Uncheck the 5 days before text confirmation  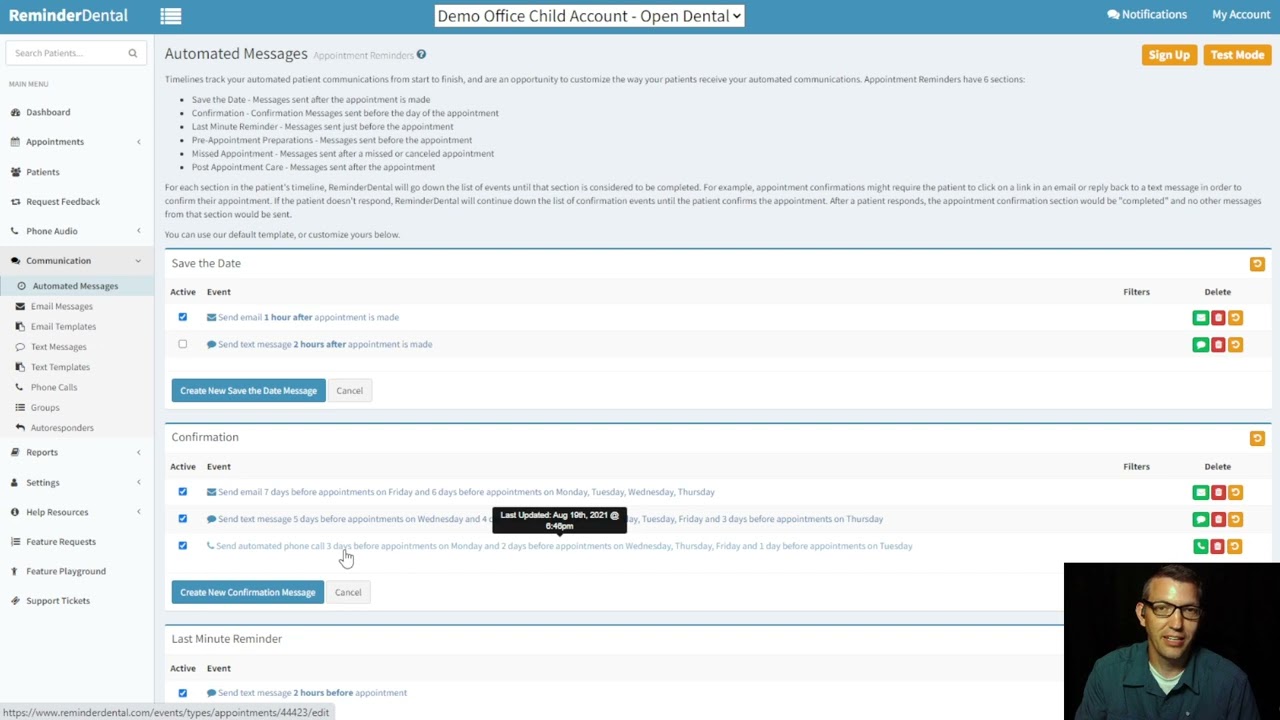pos(182,519)
